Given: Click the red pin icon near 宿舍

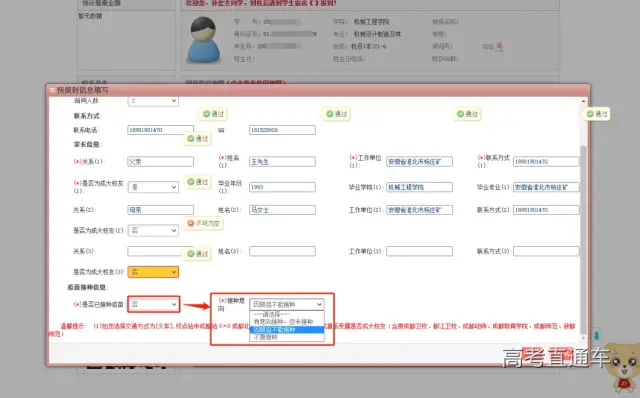Looking at the screenshot, I should [500, 47].
